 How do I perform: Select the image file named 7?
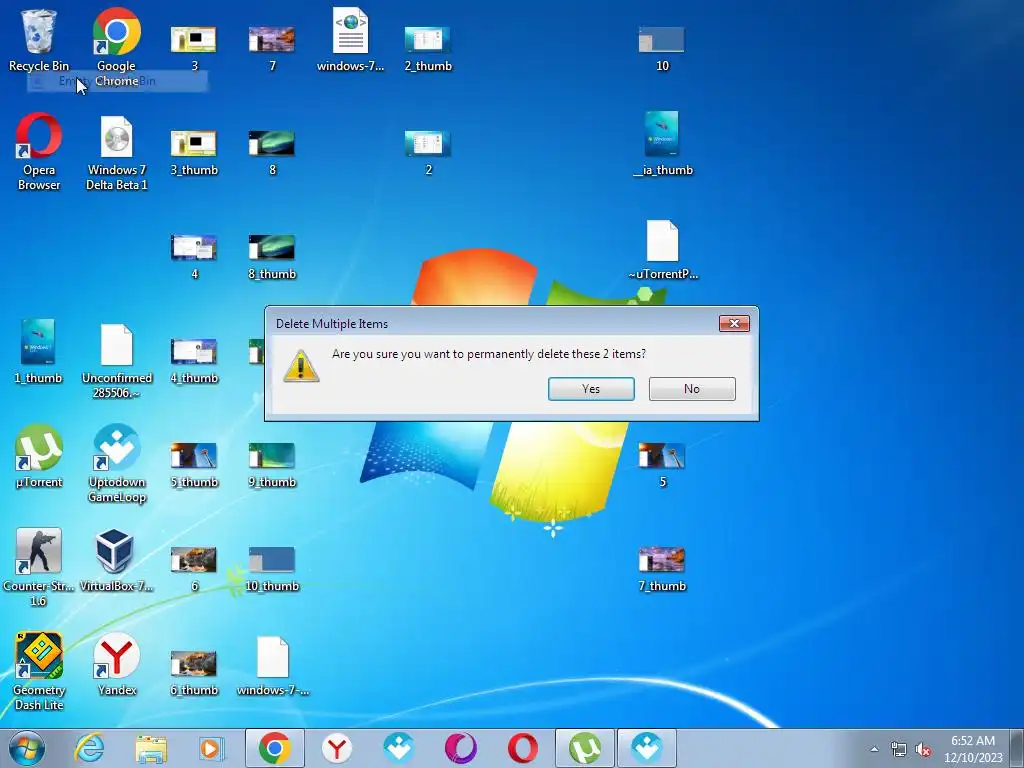coord(272,48)
